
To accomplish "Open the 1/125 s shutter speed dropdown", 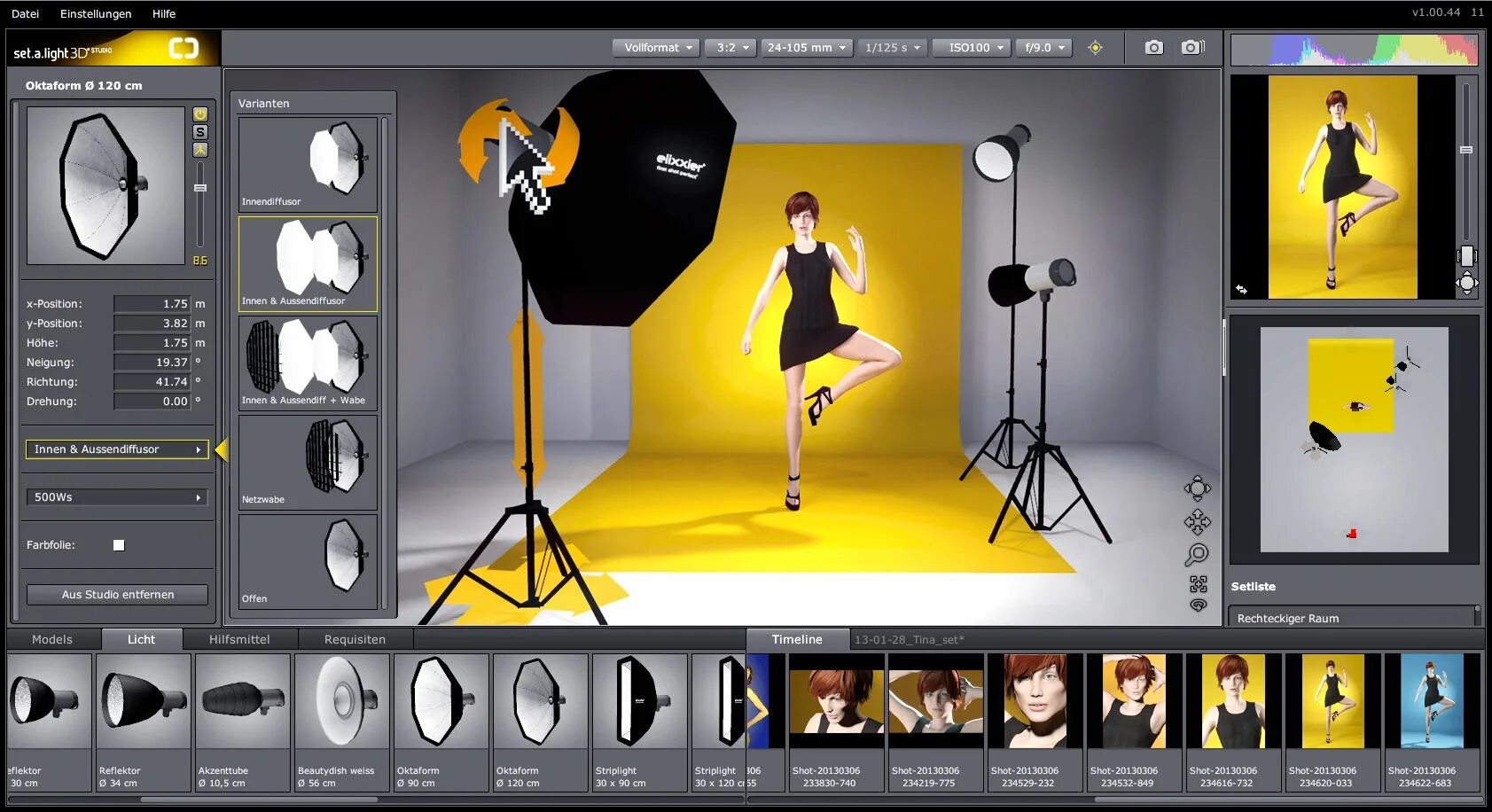I will (893, 48).
